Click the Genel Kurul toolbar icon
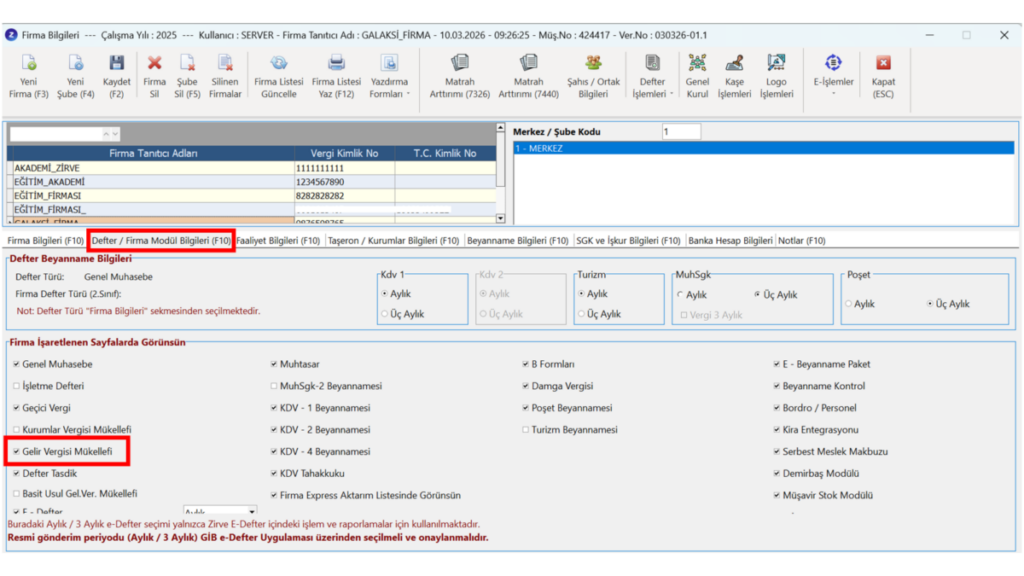 coord(697,76)
